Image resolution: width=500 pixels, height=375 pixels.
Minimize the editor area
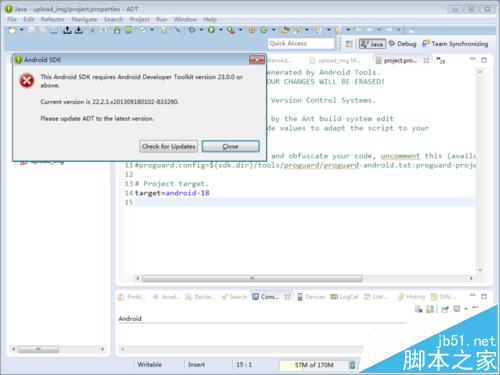[473, 59]
